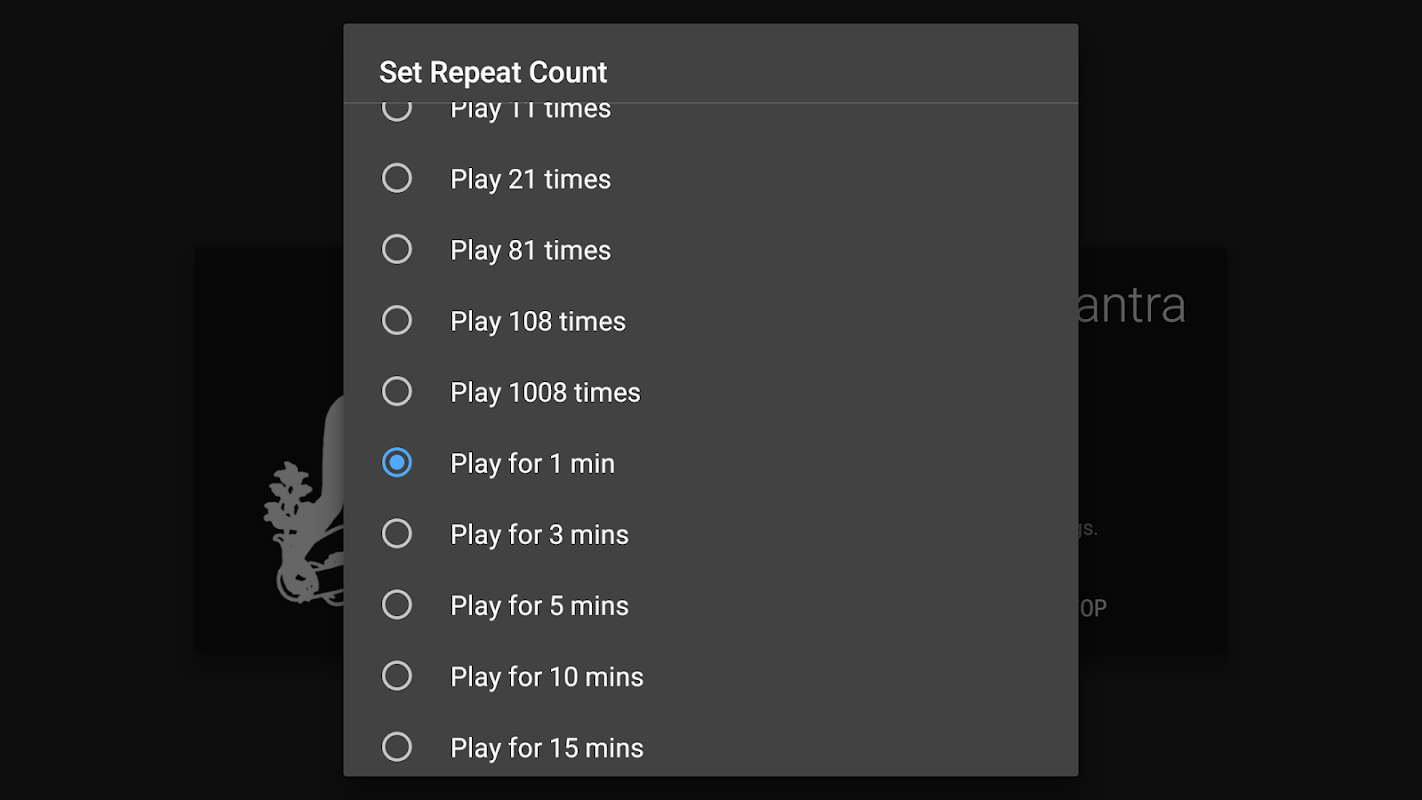This screenshot has width=1422, height=800.
Task: Click the dimmed description text ending in 'gs.'
Action: click(1088, 529)
